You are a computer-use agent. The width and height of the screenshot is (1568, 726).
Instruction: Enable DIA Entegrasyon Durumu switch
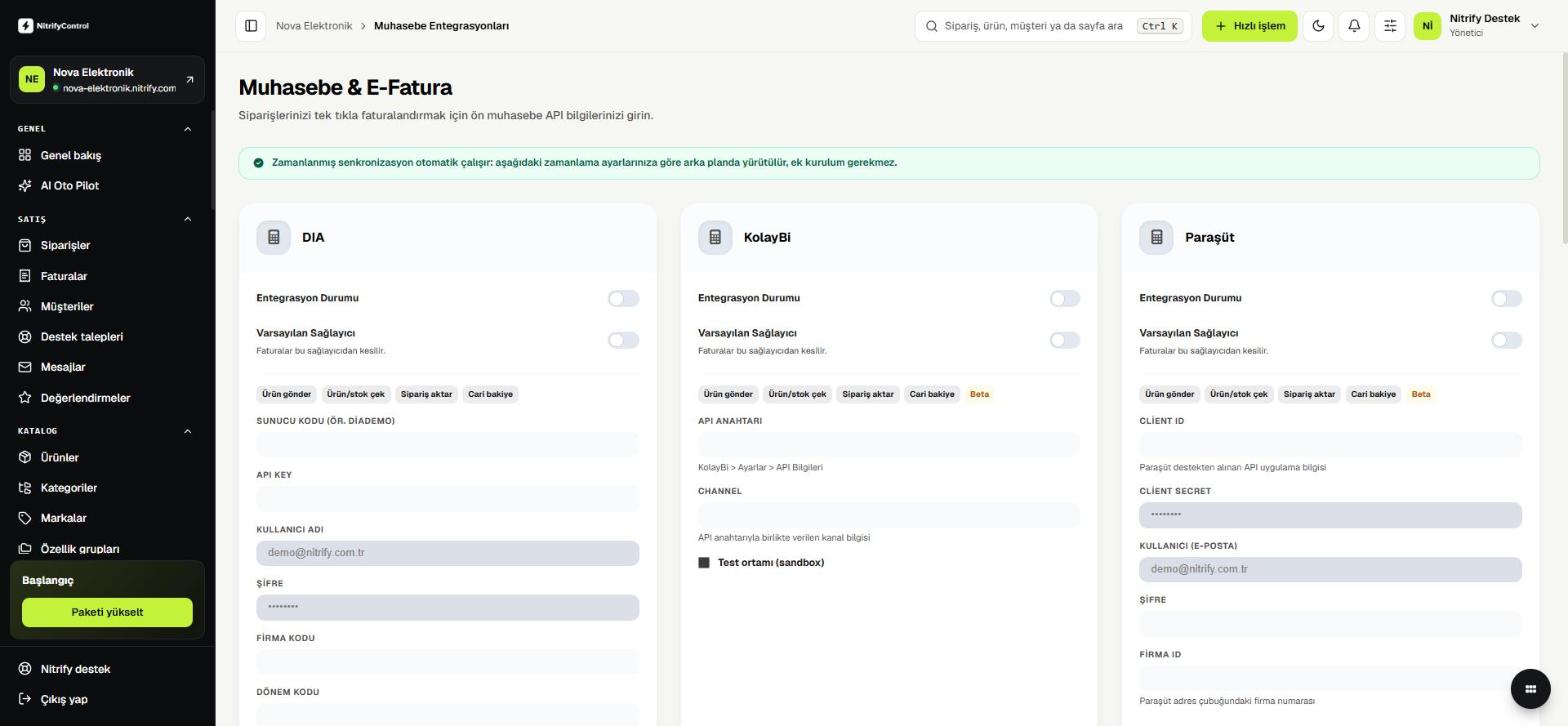coord(623,298)
